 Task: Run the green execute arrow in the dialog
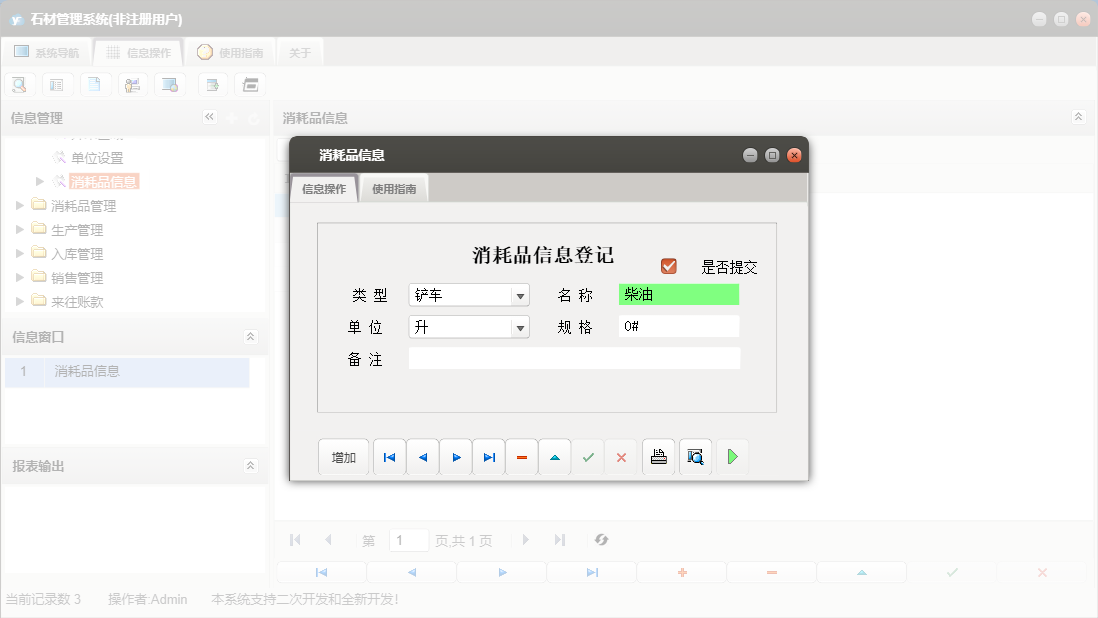click(x=732, y=457)
